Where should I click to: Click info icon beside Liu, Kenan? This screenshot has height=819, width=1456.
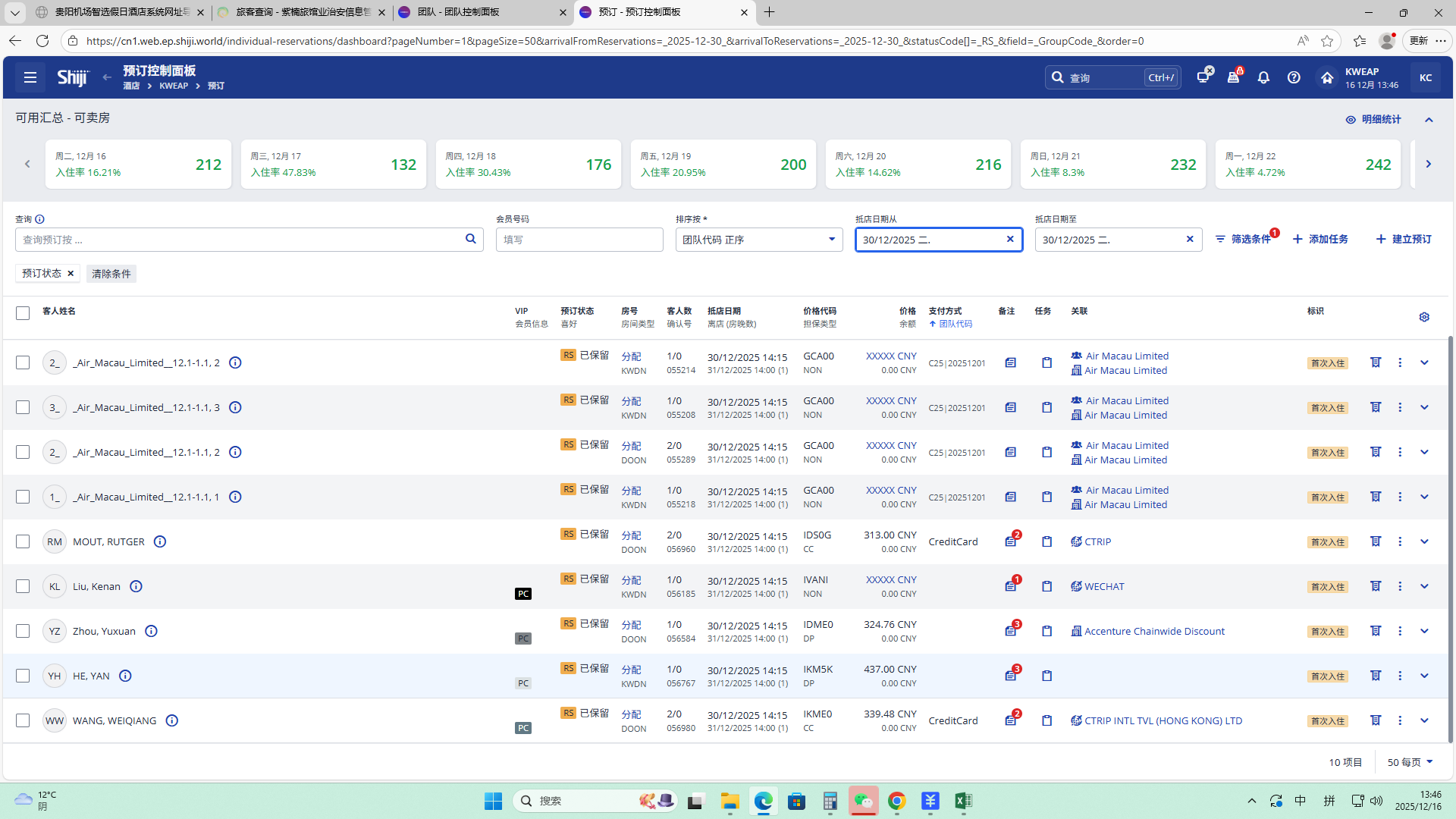[x=136, y=586]
